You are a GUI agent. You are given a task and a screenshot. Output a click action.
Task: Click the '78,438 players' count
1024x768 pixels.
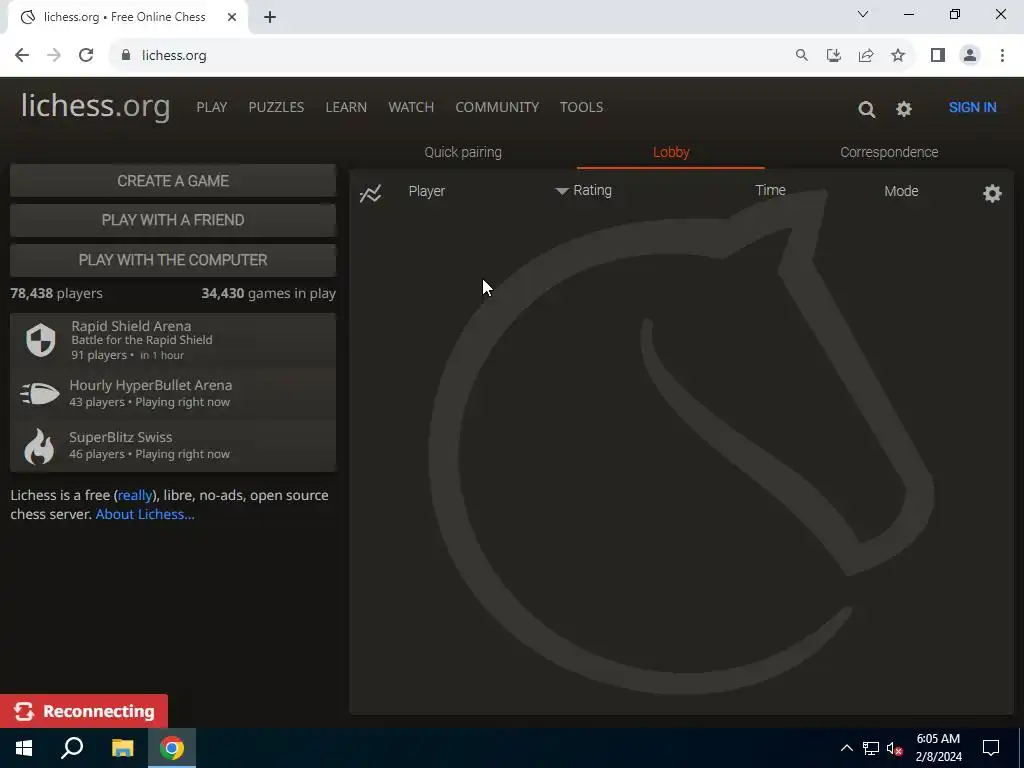[x=56, y=293]
